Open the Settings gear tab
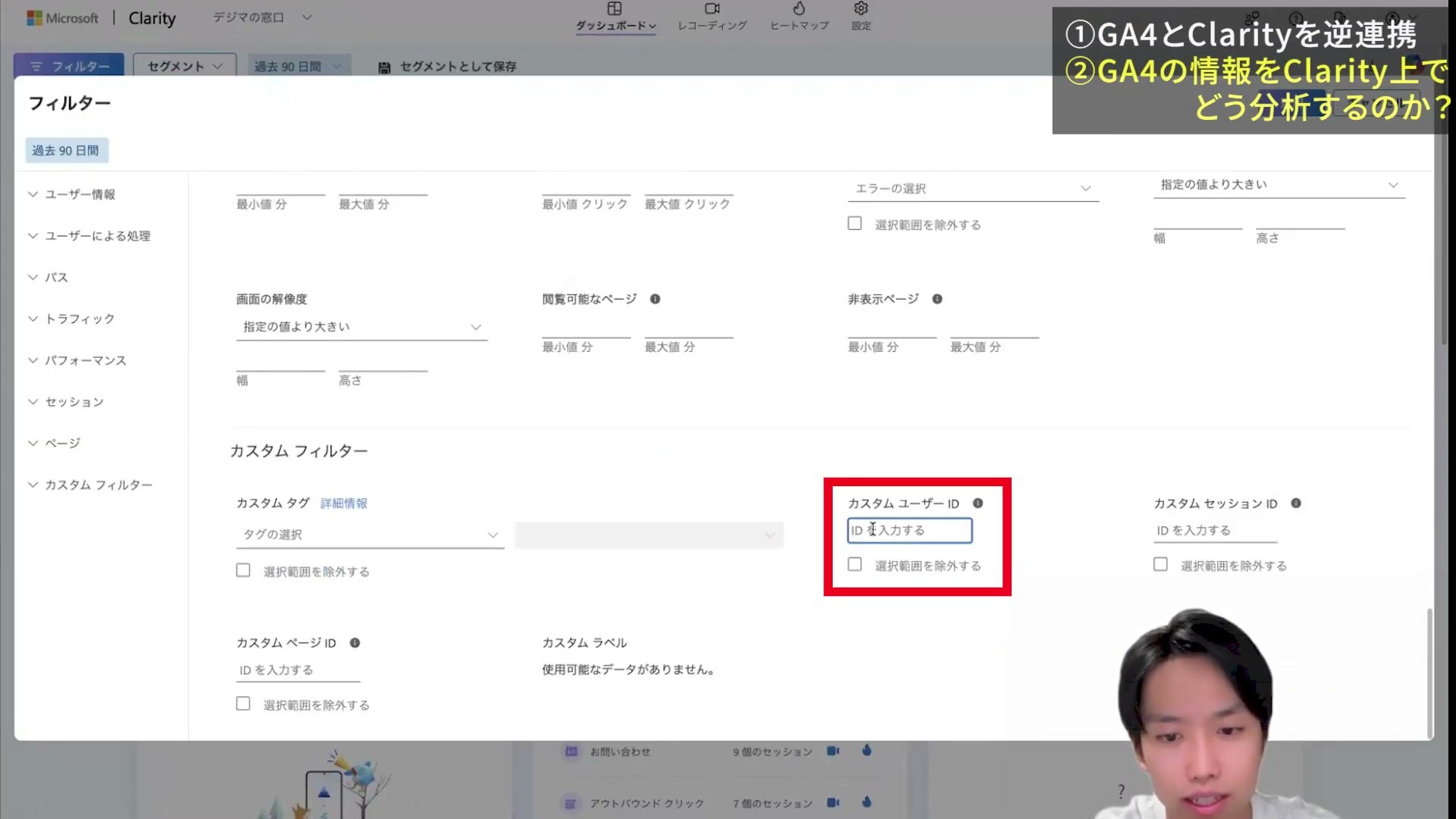1456x819 pixels. point(861,17)
